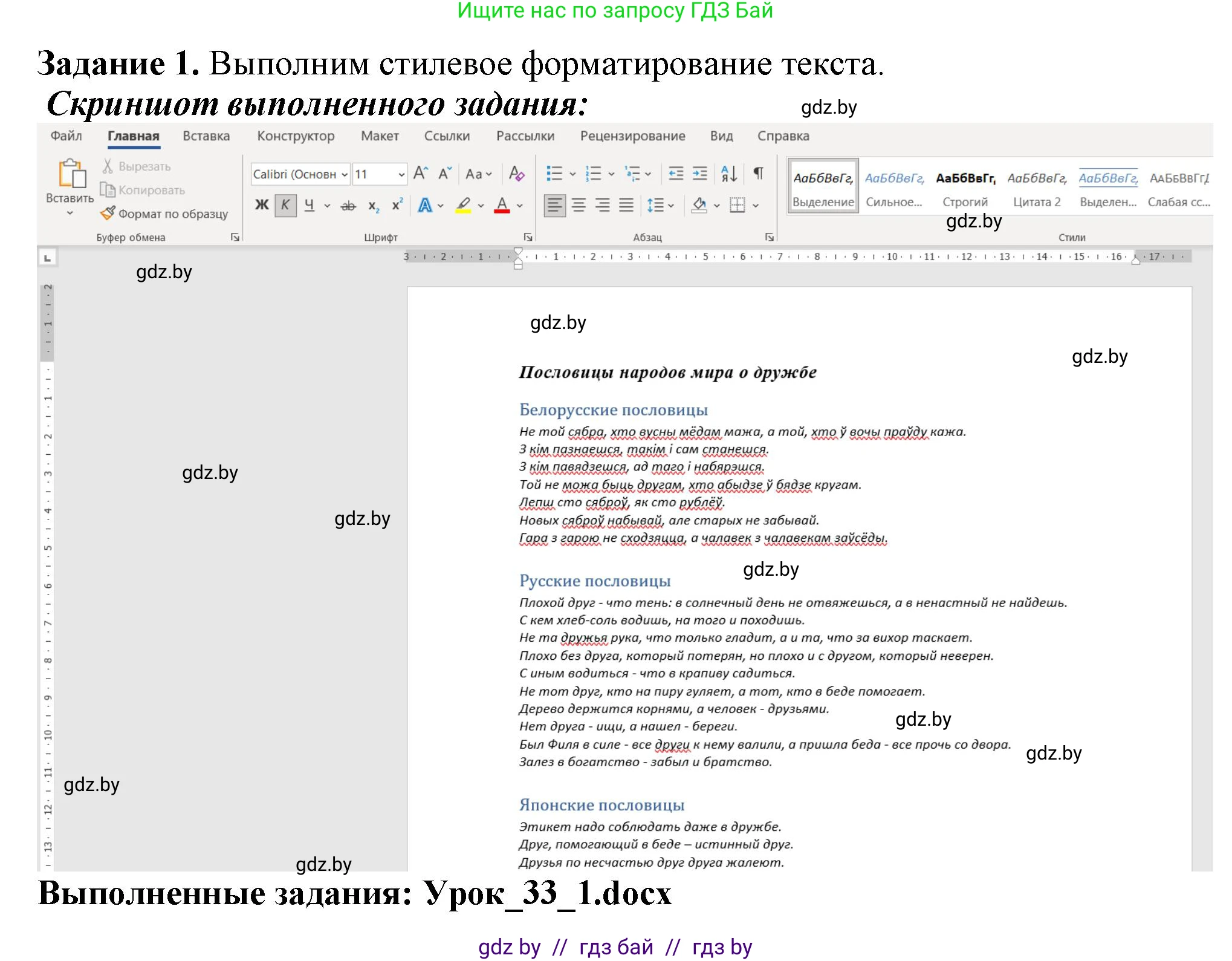Apply strikethrough to the text
The height and width of the screenshot is (961, 1232).
pos(349,205)
